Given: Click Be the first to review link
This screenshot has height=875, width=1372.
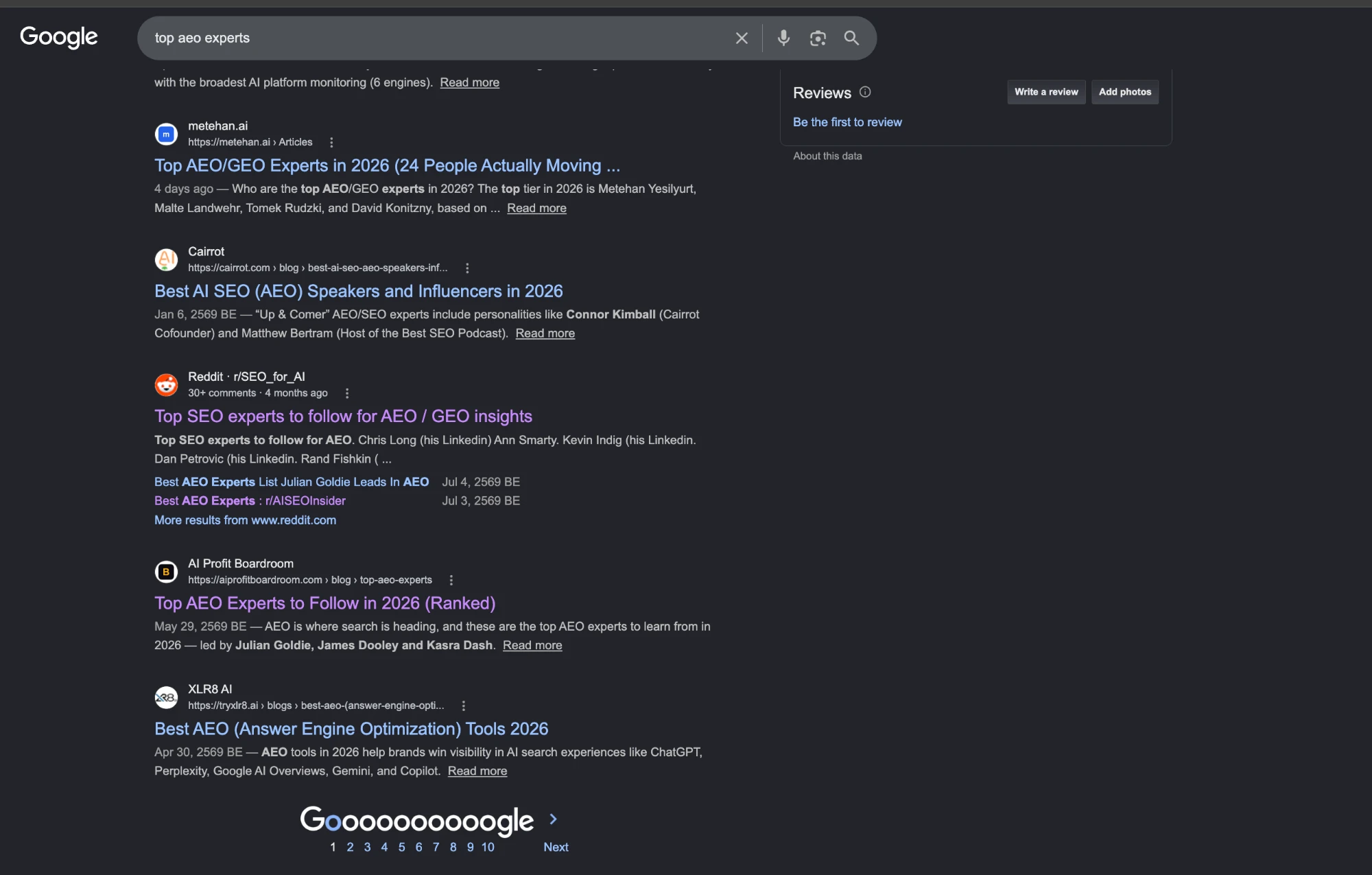Looking at the screenshot, I should [x=847, y=122].
